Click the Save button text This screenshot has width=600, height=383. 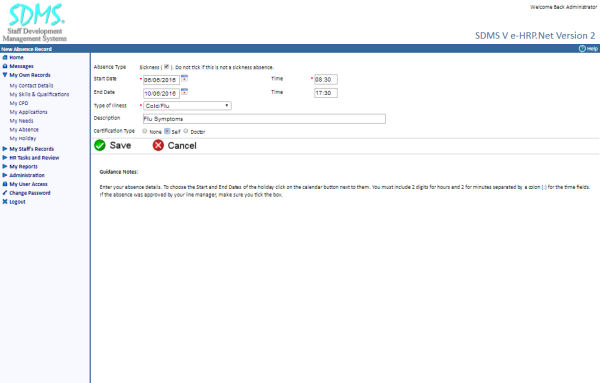121,145
